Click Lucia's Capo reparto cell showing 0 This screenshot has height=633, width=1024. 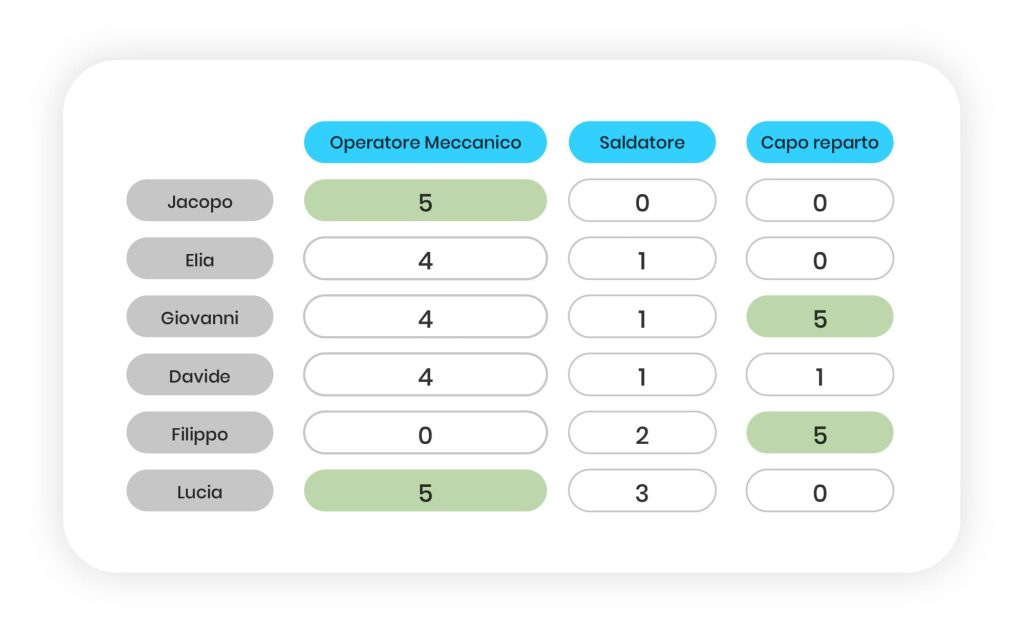point(819,491)
